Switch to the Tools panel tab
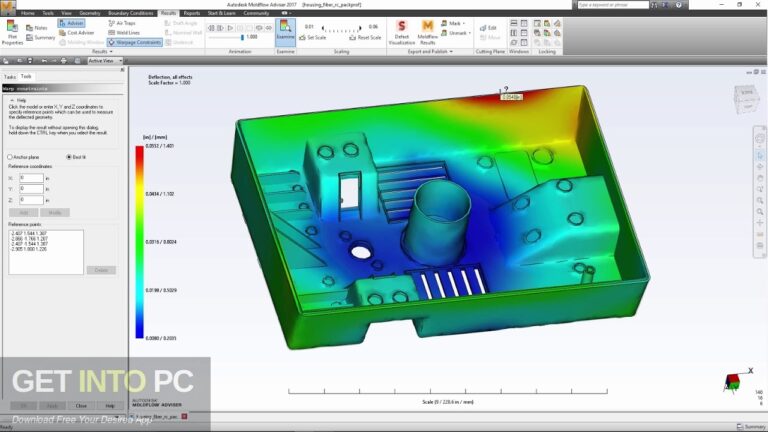Screen dimensions: 768x432 (x=26, y=76)
